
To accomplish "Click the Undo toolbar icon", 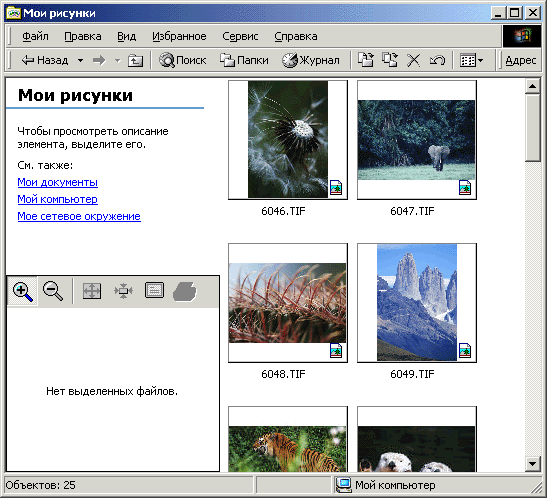I will tap(437, 60).
